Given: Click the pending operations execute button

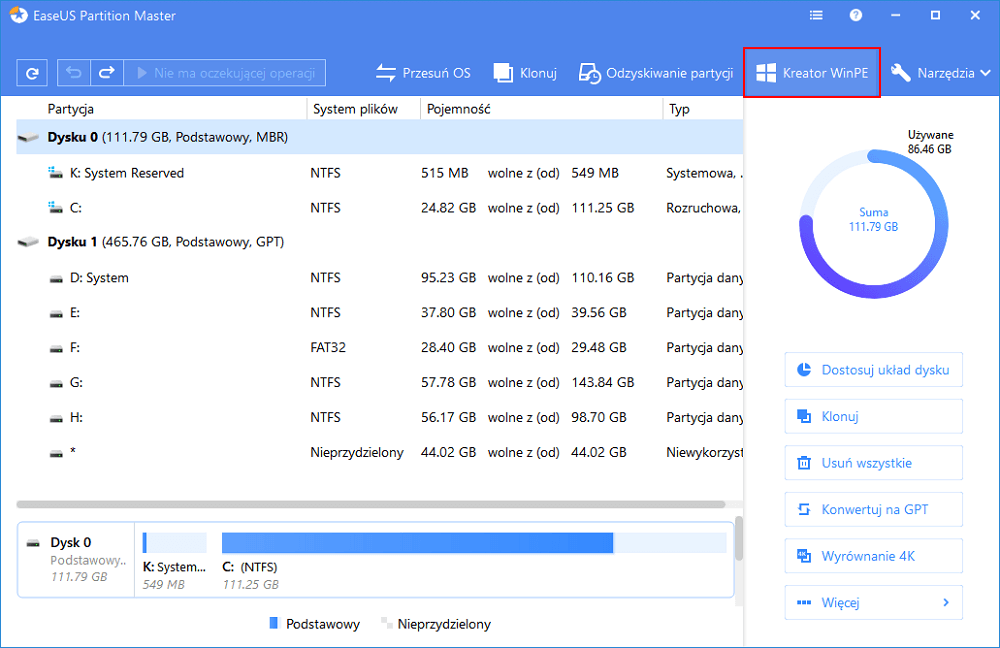Looking at the screenshot, I should tap(224, 73).
